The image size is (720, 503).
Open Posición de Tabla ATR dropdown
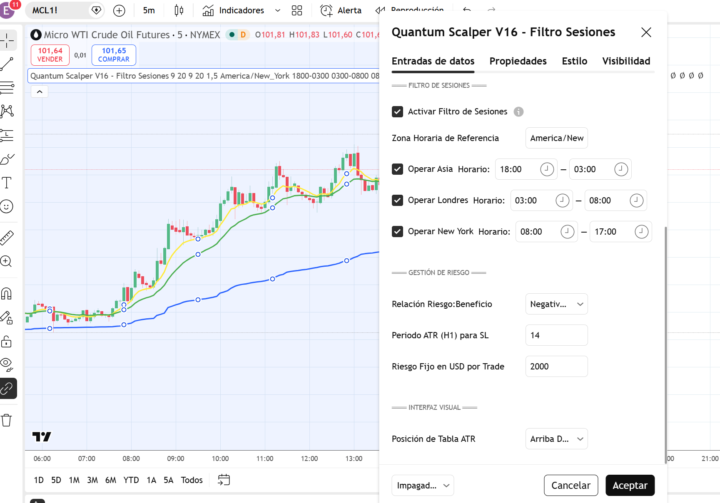556,439
